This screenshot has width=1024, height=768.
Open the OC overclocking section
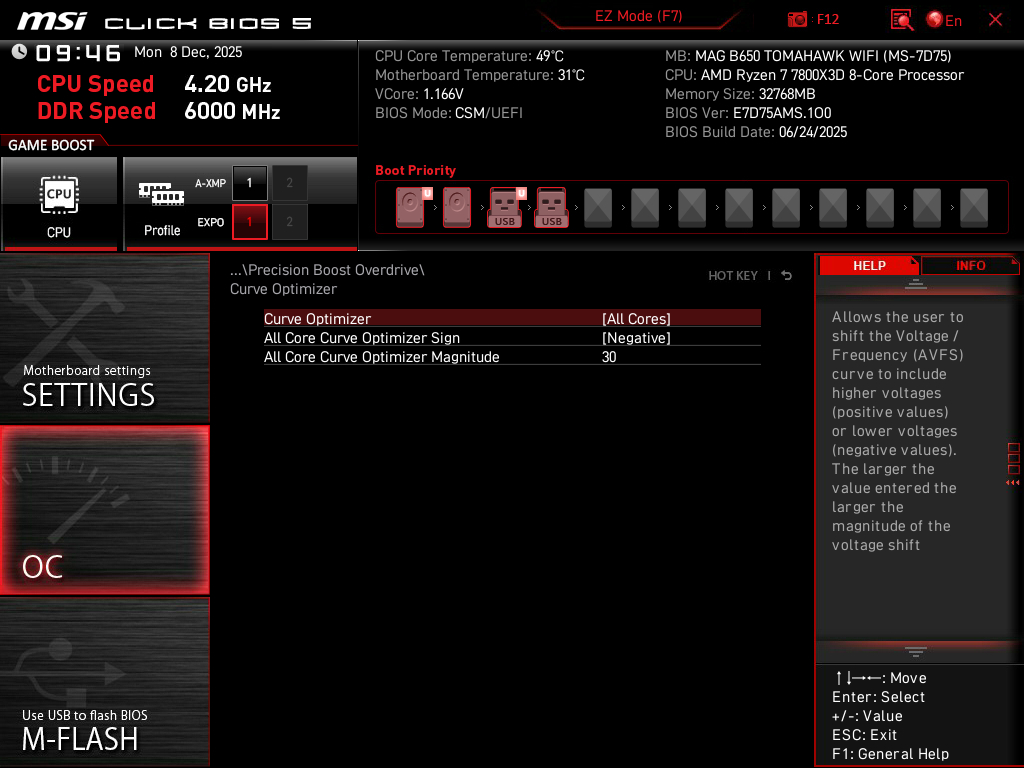(x=104, y=510)
